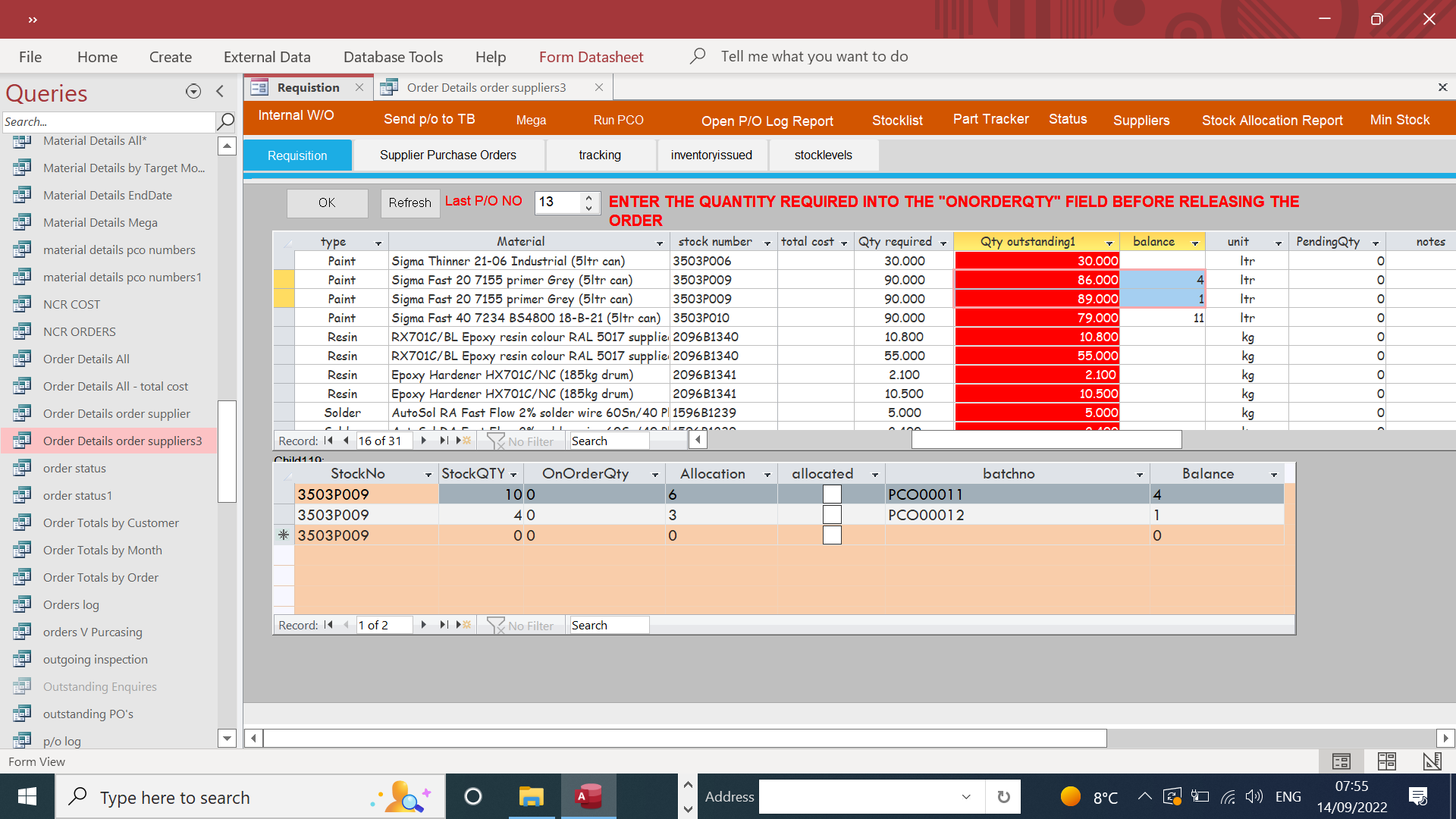Toggle allocated checkbox for batch PCO00012
The width and height of the screenshot is (1456, 819).
point(832,515)
